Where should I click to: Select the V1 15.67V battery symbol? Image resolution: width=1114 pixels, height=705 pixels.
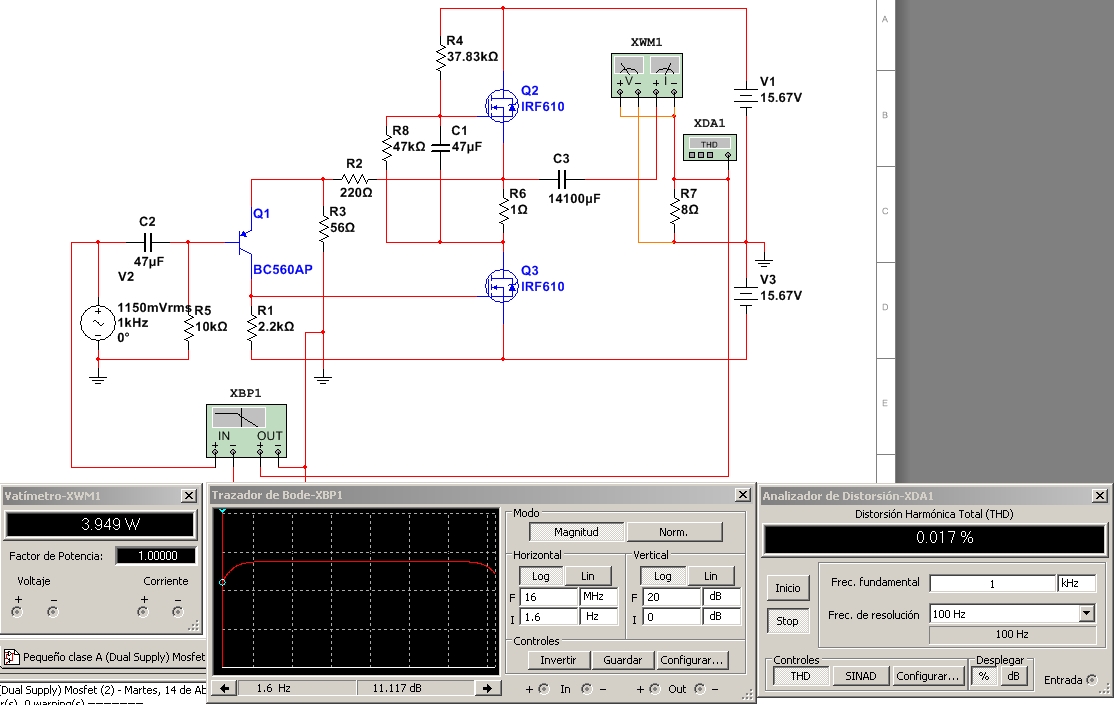pos(745,98)
